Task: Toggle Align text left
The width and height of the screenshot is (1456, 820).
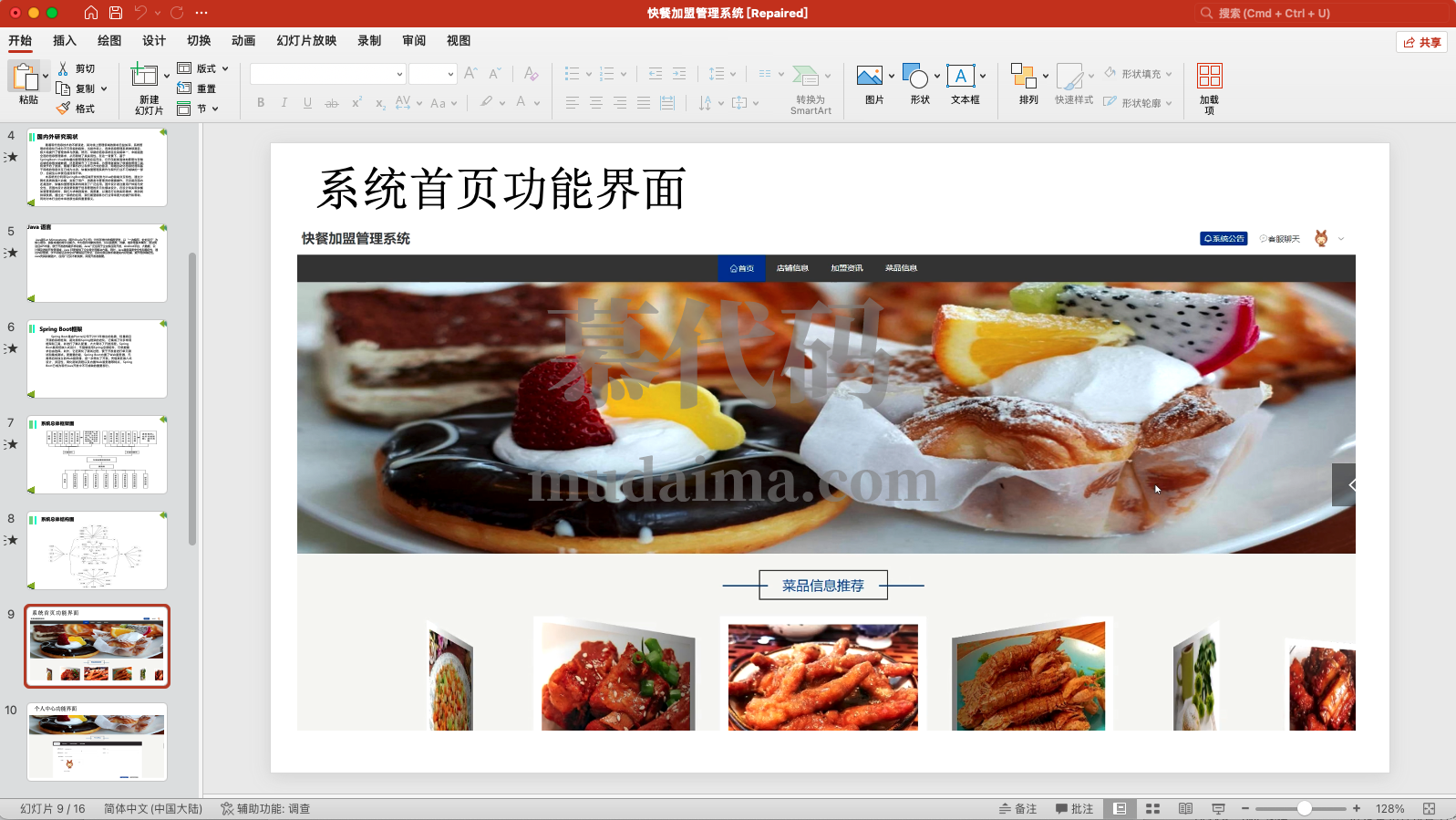Action: (572, 103)
